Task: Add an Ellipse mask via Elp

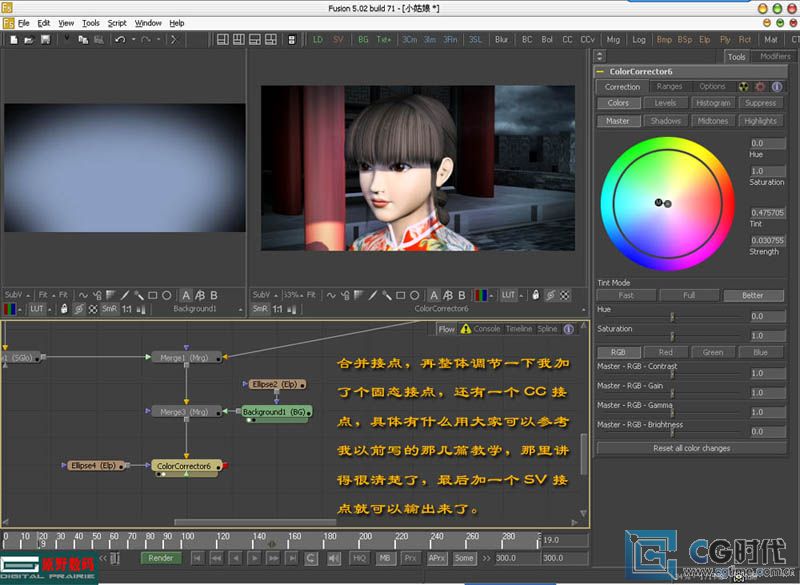Action: tap(705, 40)
